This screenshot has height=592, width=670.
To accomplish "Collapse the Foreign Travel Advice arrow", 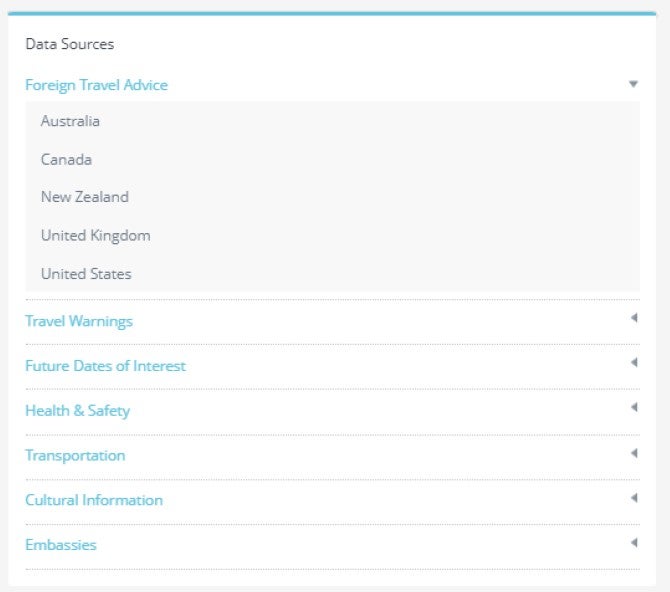I will coord(633,84).
